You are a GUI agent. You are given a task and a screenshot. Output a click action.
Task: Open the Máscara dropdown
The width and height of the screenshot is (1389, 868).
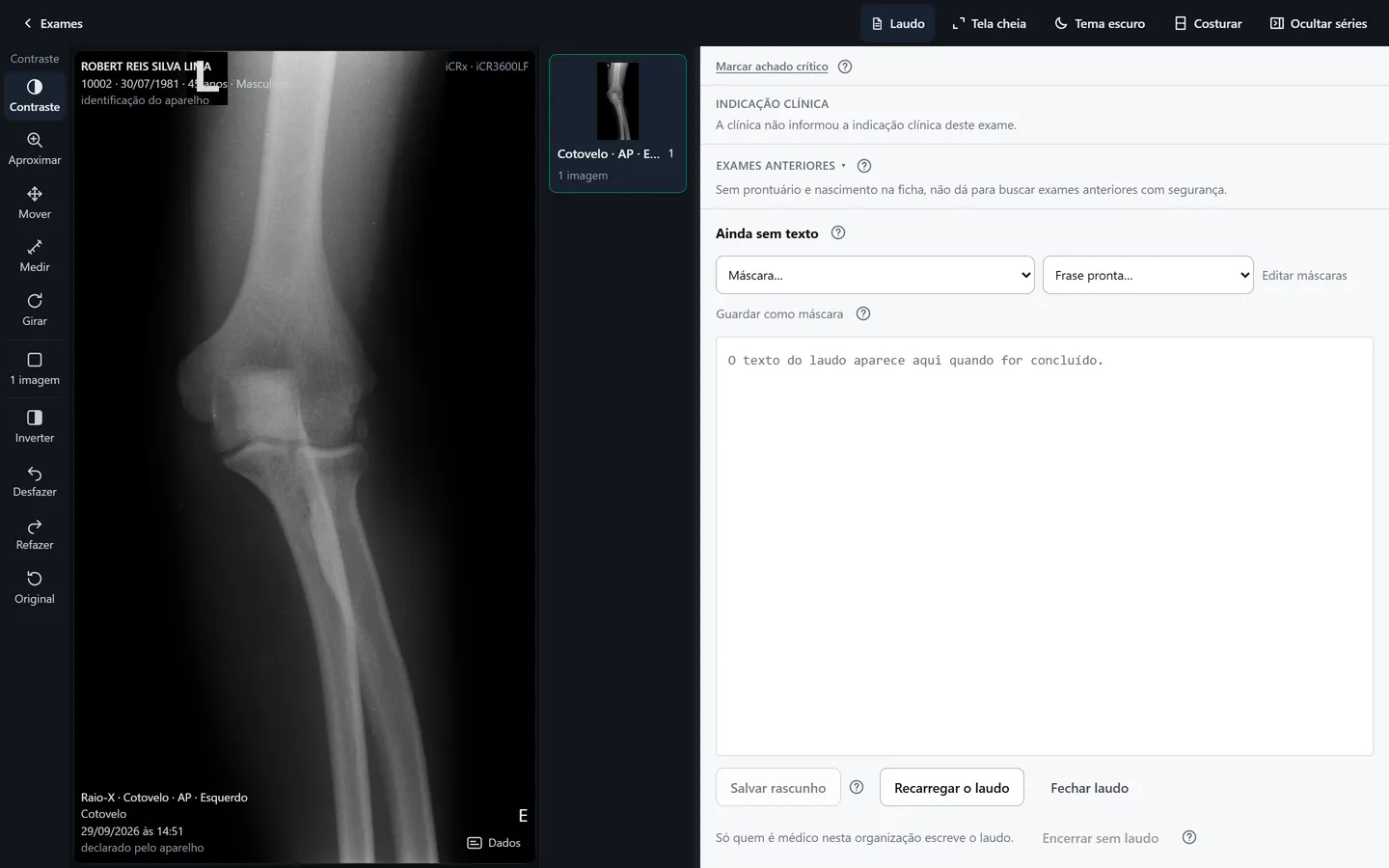pyautogui.click(x=875, y=275)
